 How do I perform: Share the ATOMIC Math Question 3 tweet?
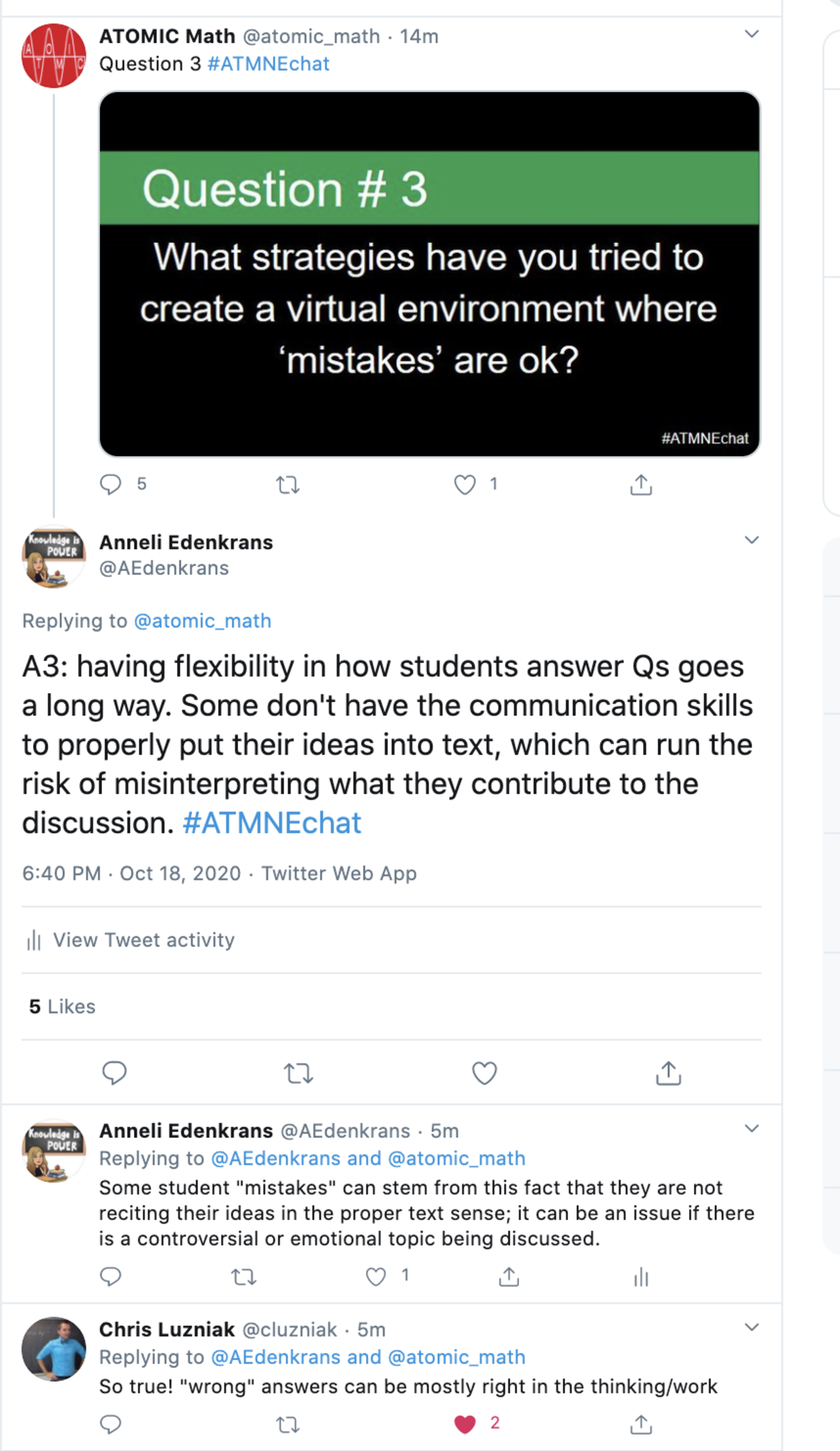tap(641, 485)
